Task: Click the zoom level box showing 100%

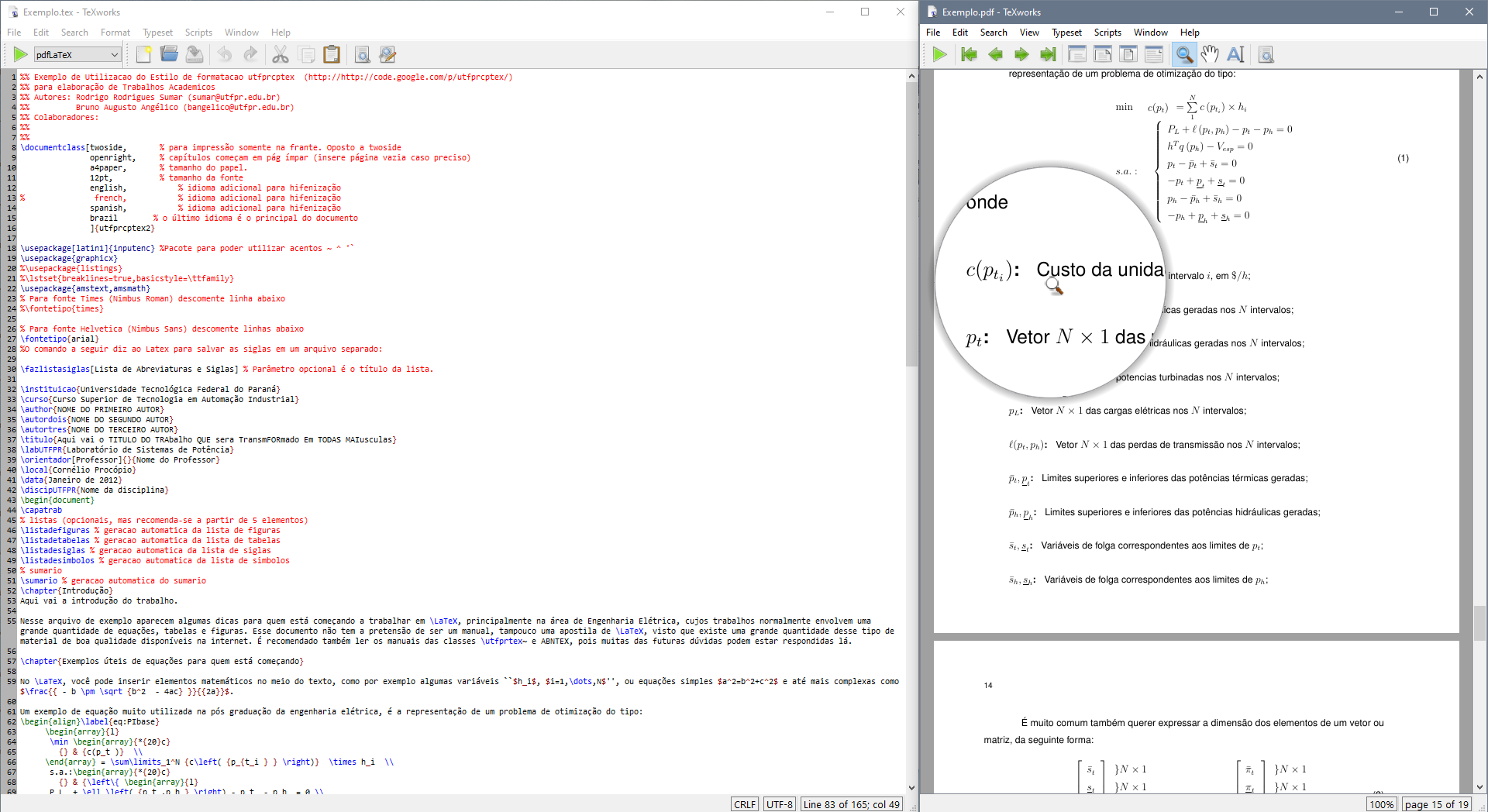Action: 1383,804
